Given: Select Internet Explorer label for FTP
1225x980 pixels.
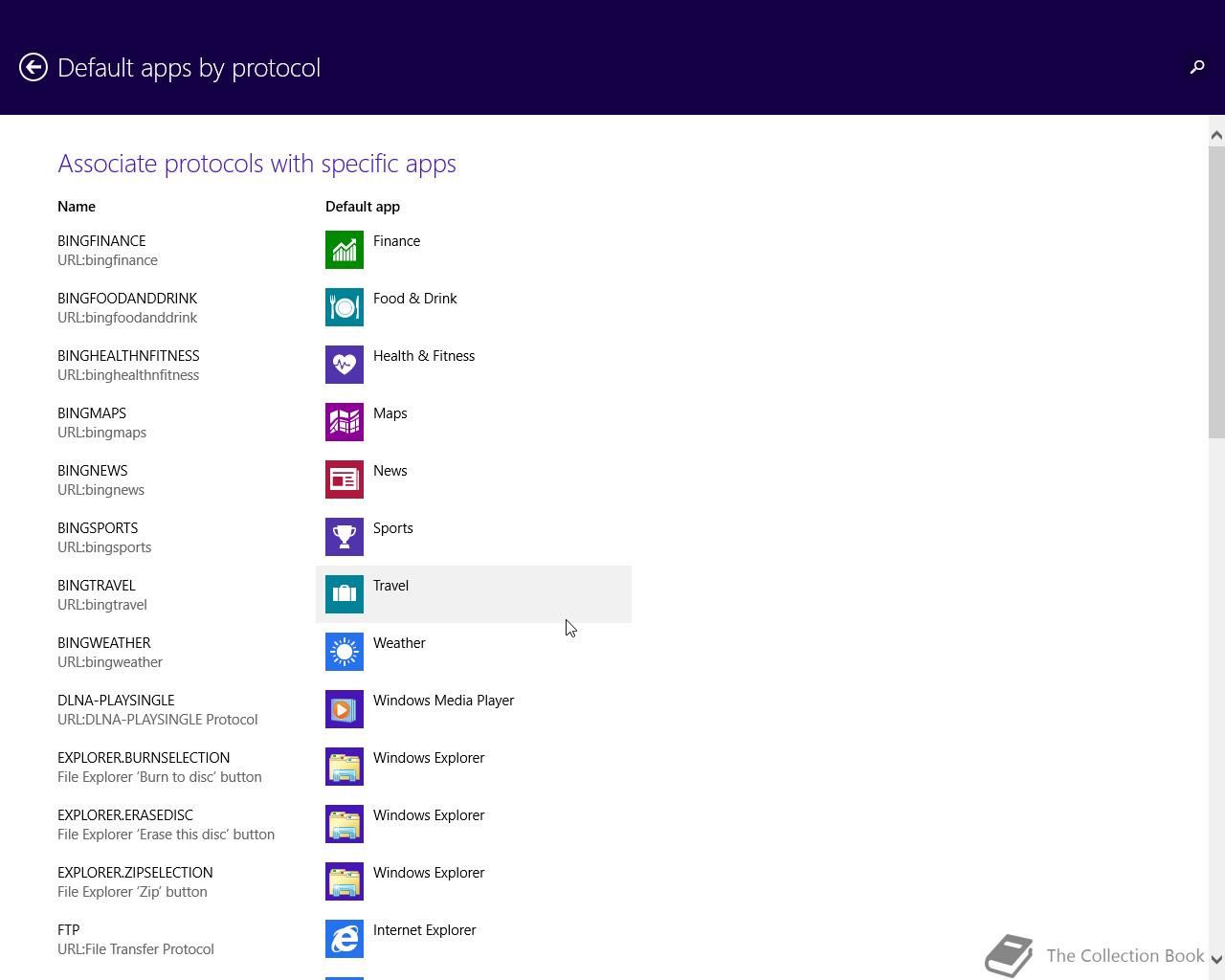Looking at the screenshot, I should [x=424, y=930].
